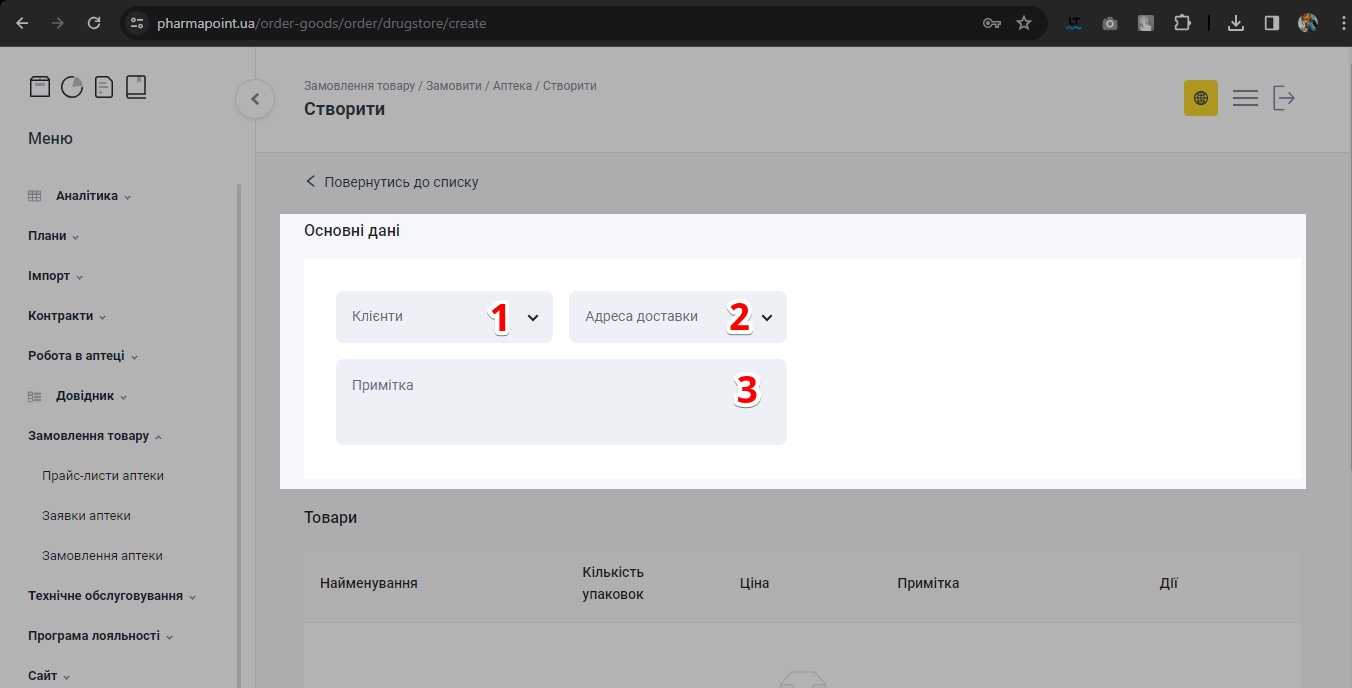Bookmark this page with star icon
The height and width of the screenshot is (688, 1352).
click(x=1024, y=23)
